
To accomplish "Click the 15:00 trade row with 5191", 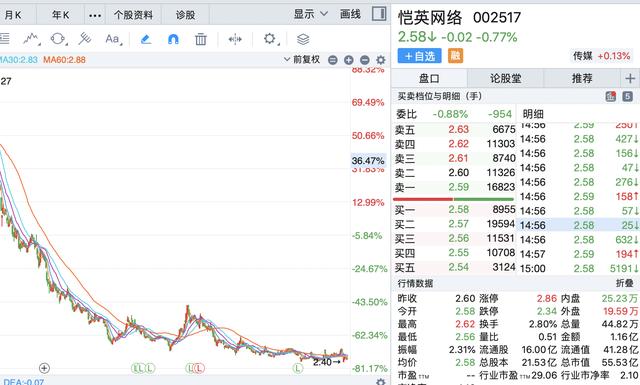I will pyautogui.click(x=579, y=268).
